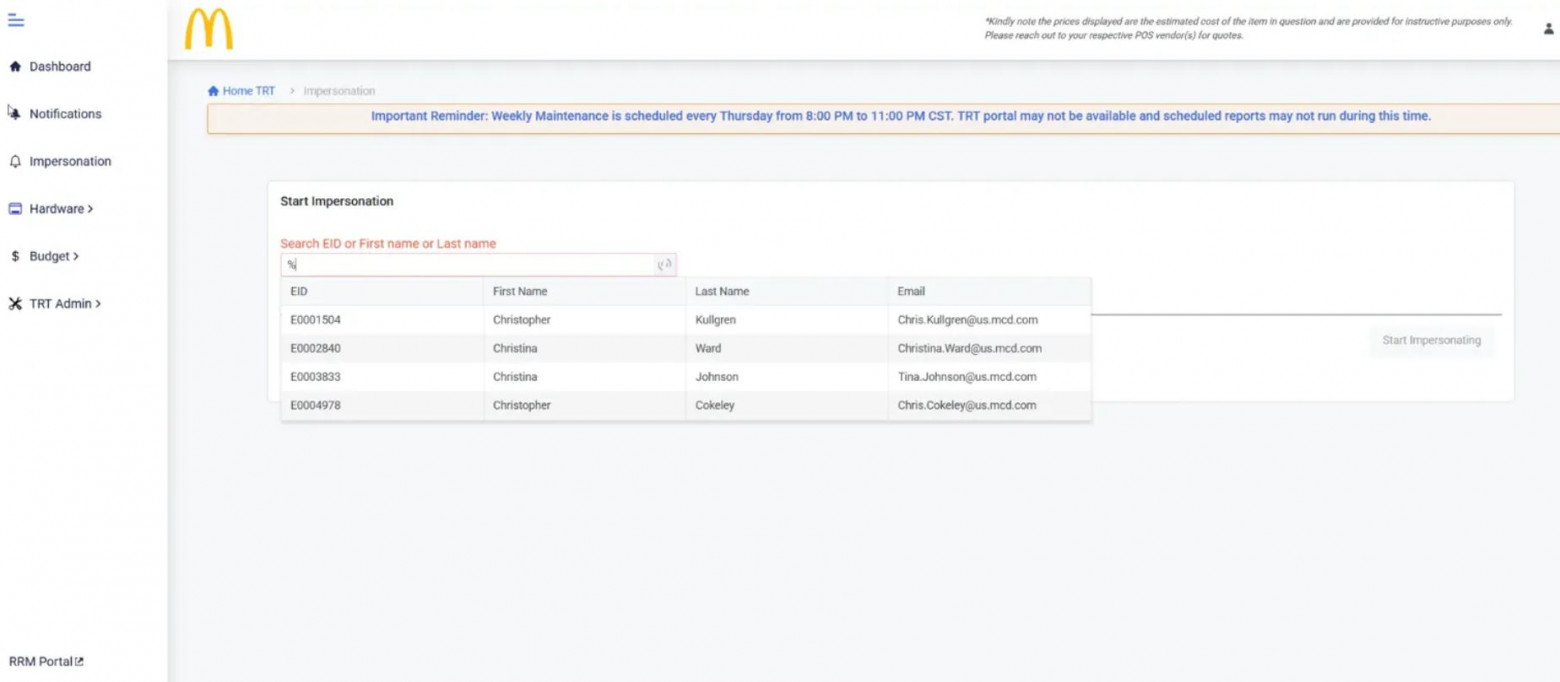Go to the Home TRT breadcrumb
The height and width of the screenshot is (682, 1560).
click(242, 91)
